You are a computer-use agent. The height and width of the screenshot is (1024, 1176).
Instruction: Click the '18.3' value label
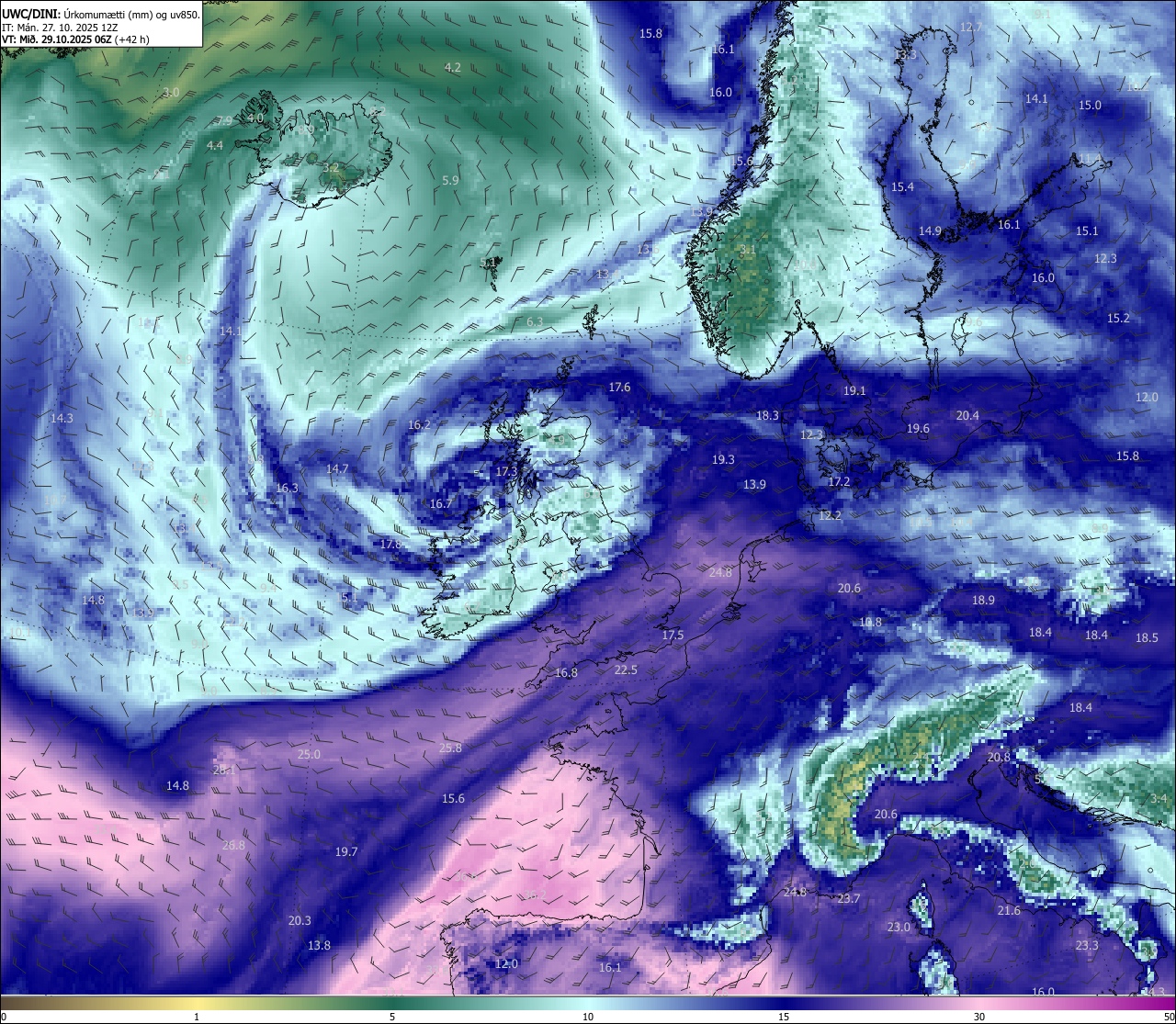[767, 416]
